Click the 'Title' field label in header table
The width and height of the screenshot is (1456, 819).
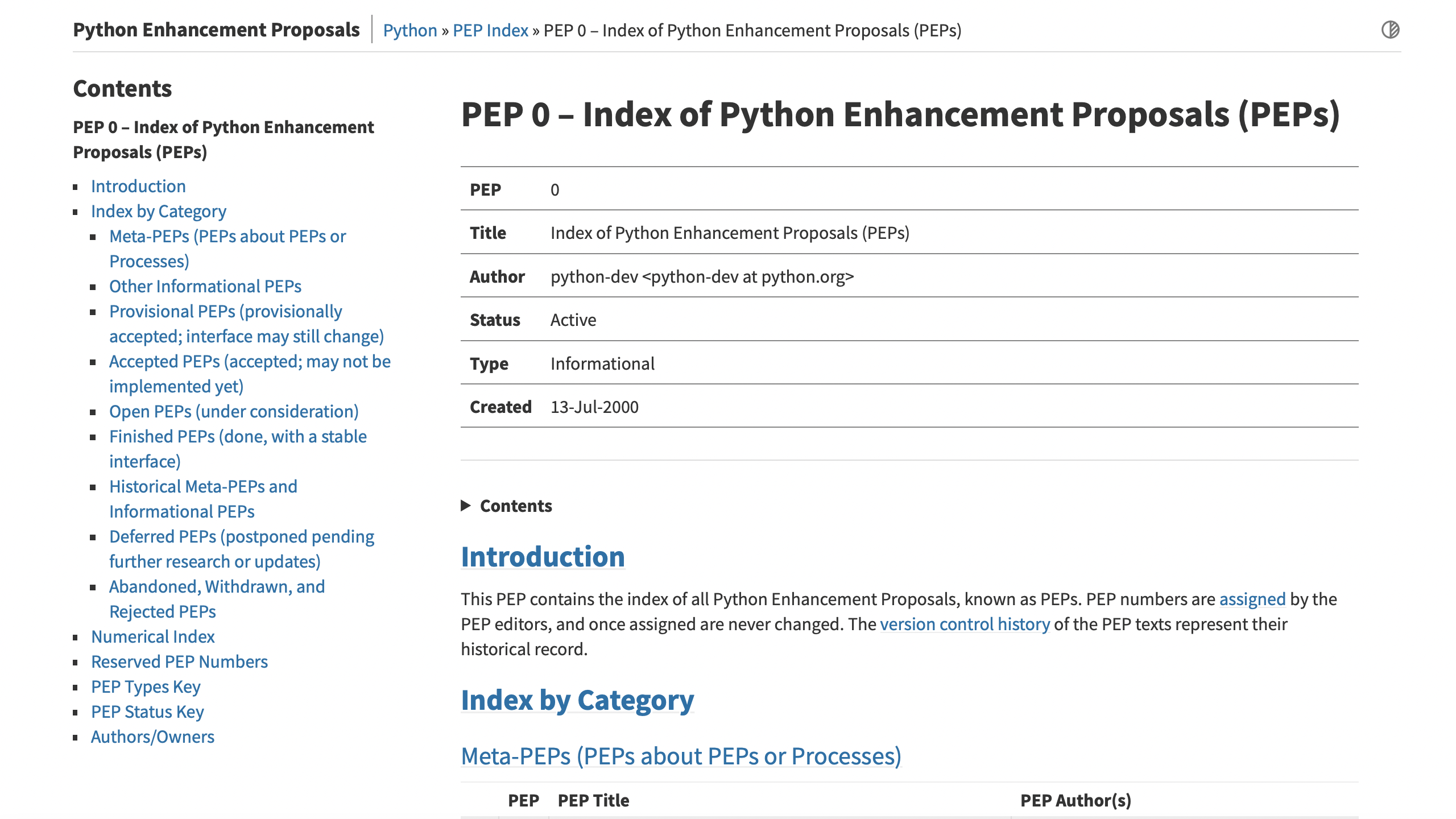(x=488, y=233)
